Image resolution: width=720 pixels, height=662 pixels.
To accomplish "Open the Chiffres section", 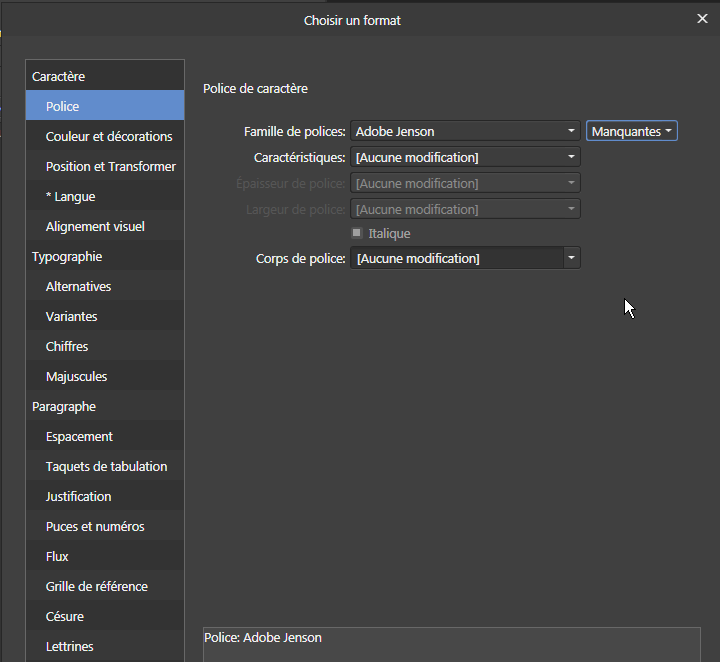I will point(105,346).
